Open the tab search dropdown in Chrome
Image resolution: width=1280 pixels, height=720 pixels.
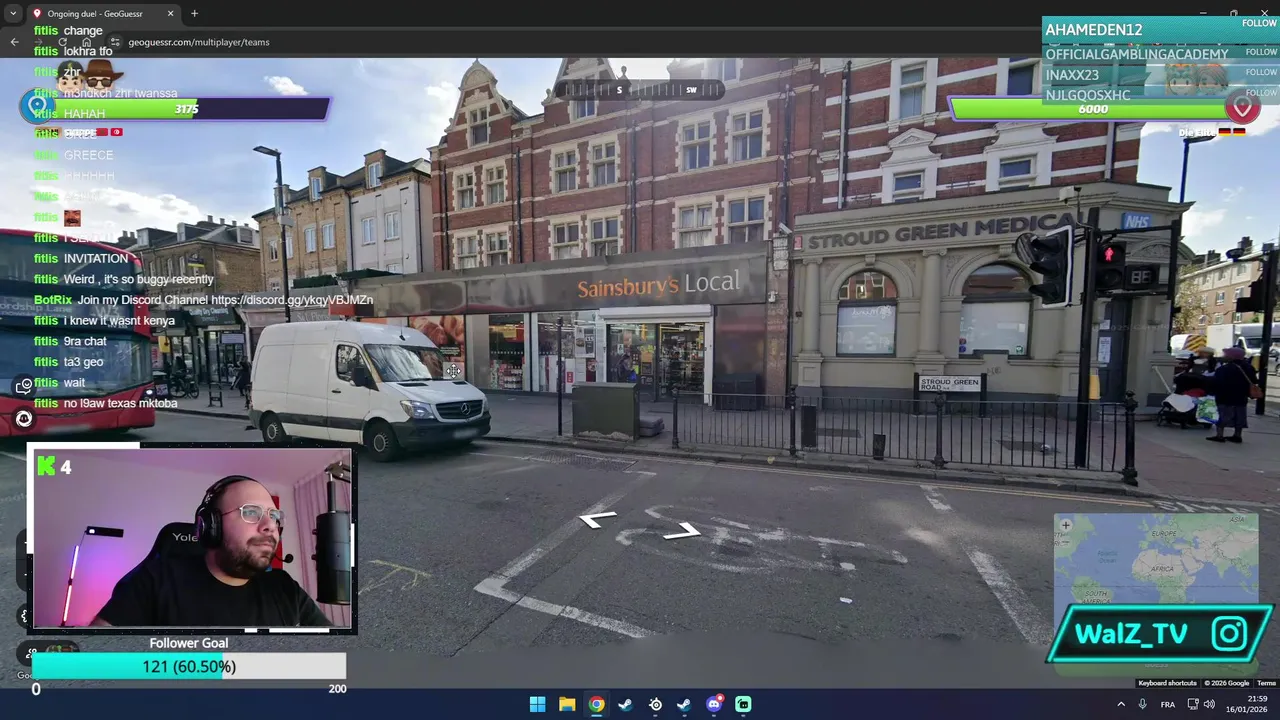tap(12, 14)
